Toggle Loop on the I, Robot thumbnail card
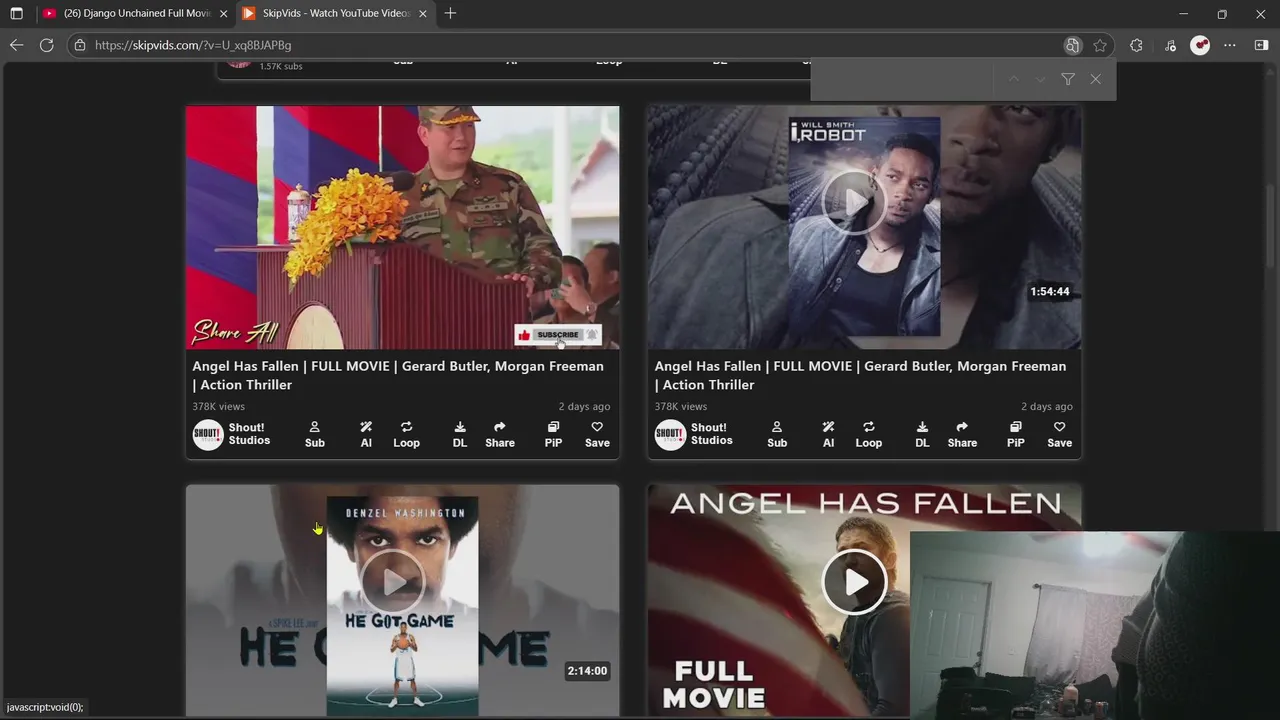1280x720 pixels. 869,435
